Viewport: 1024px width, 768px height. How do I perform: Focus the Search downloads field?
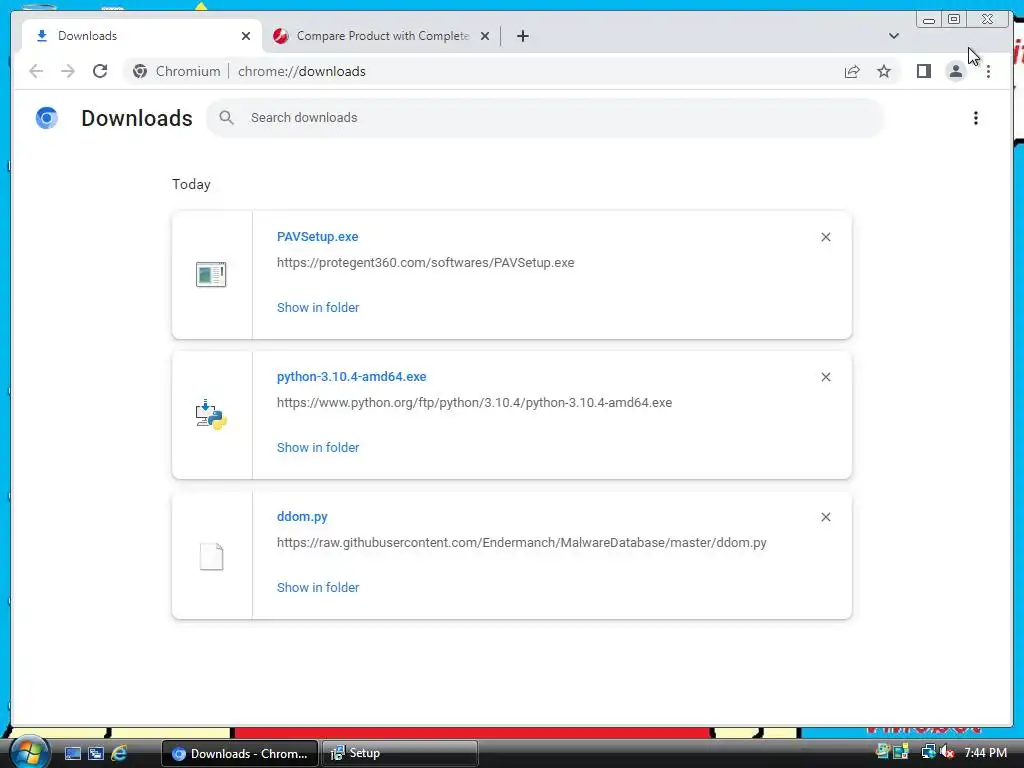click(x=545, y=118)
